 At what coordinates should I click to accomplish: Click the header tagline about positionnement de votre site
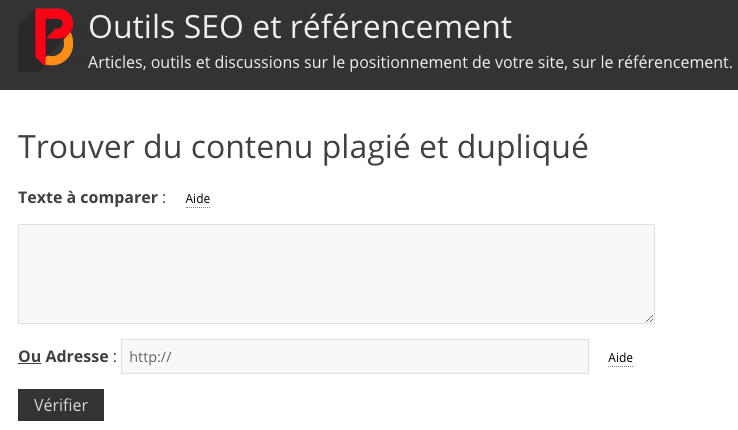410,63
